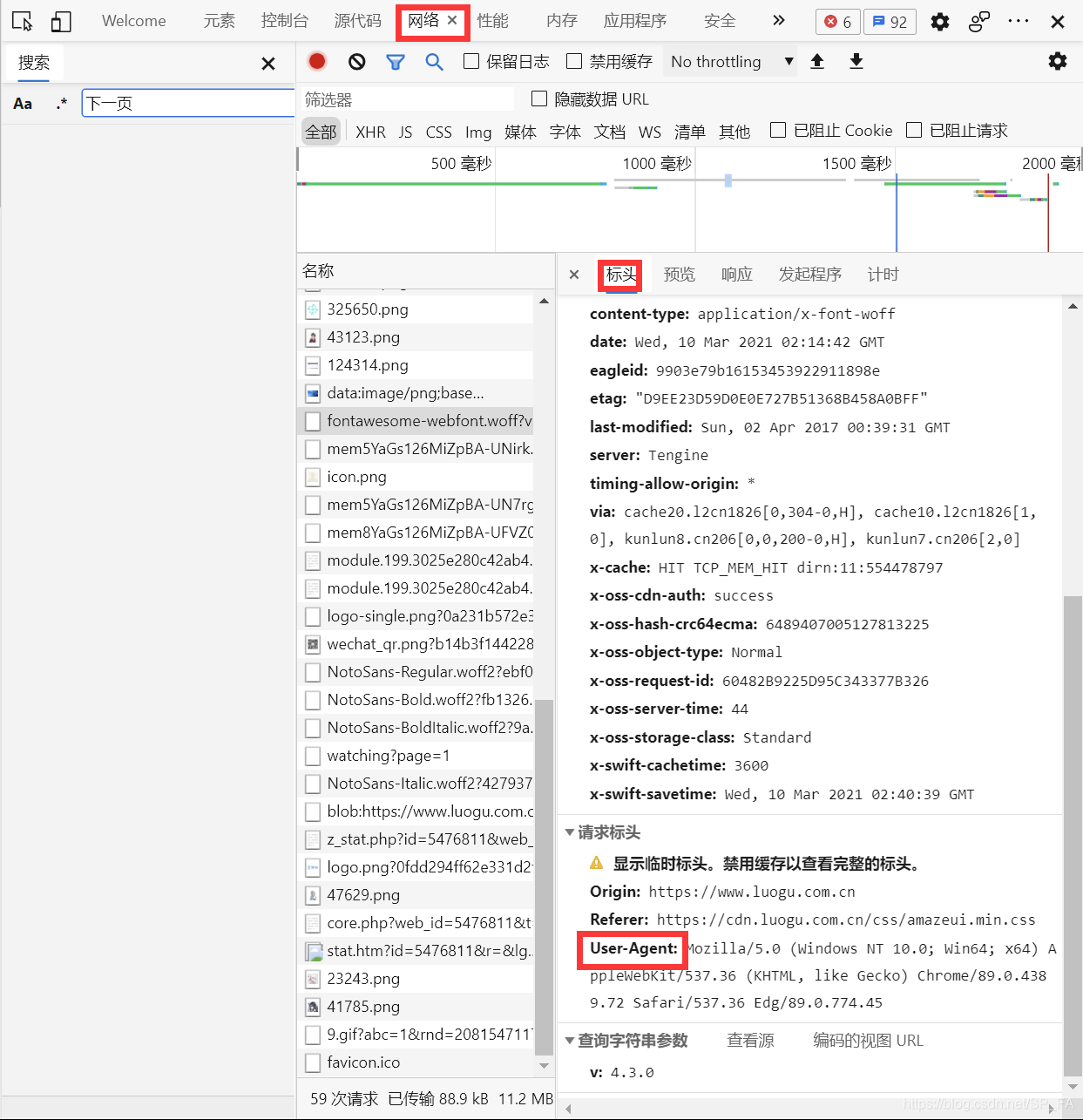Select the favicon.ico request in the list
Image resolution: width=1083 pixels, height=1120 pixels.
[x=364, y=1062]
